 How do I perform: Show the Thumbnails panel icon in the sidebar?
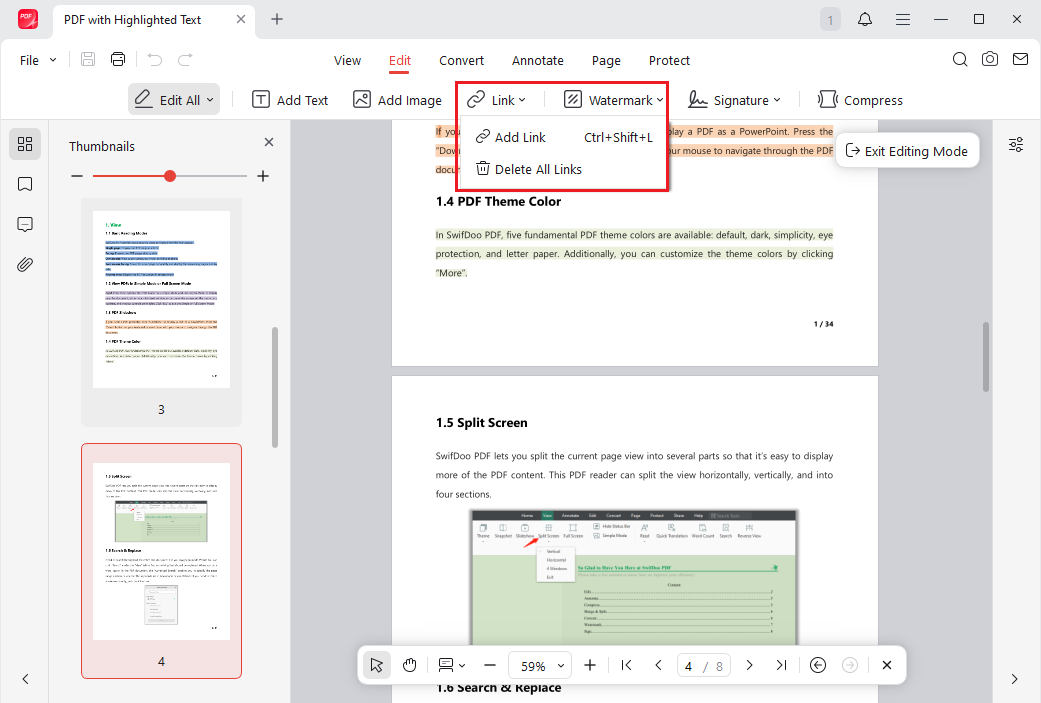[x=25, y=144]
